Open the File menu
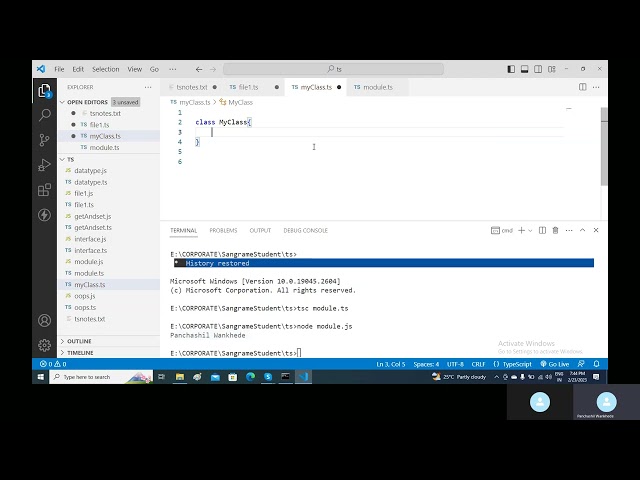The width and height of the screenshot is (640, 480). pos(59,69)
